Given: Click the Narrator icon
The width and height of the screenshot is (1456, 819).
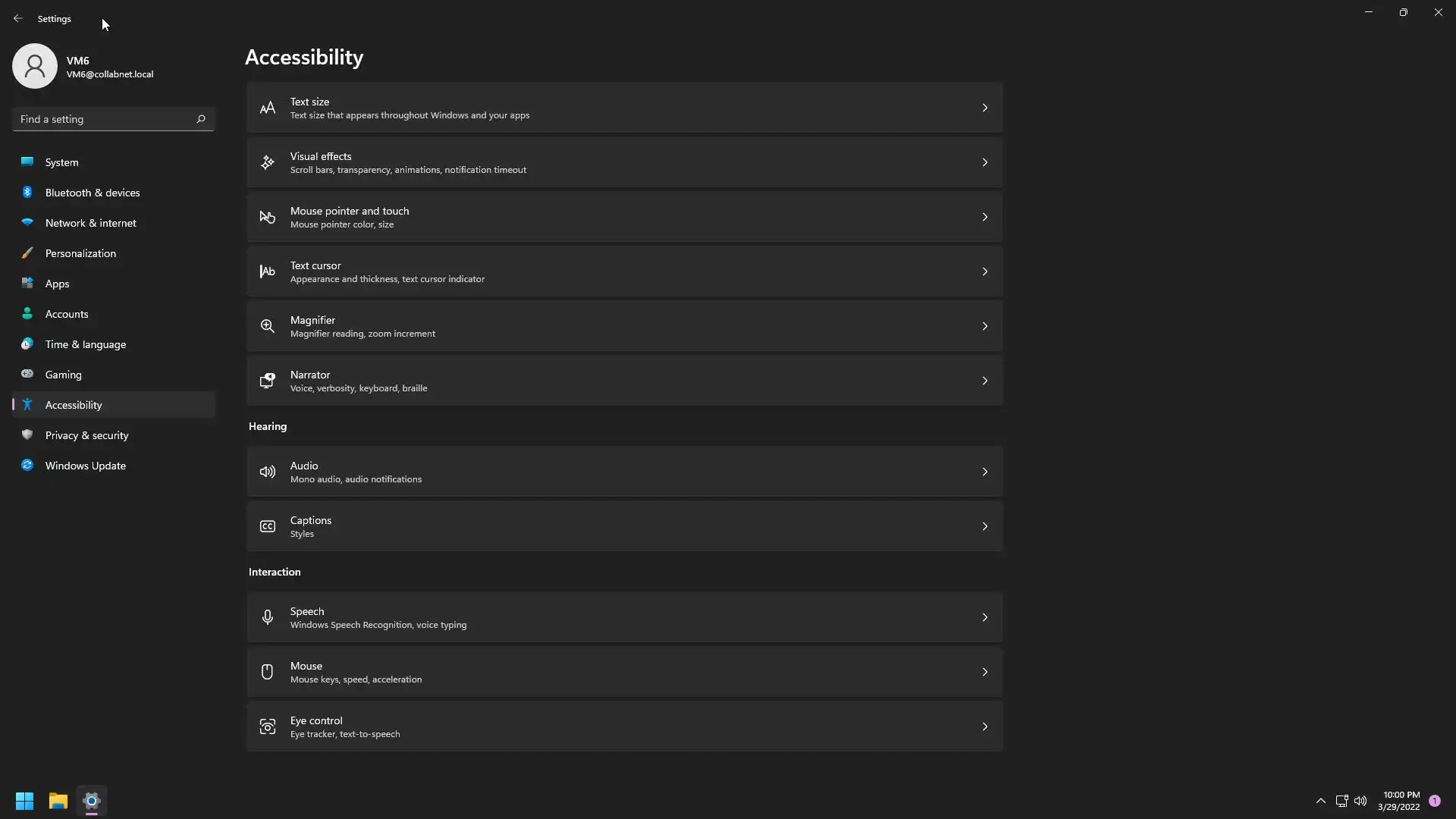Looking at the screenshot, I should coord(267,381).
